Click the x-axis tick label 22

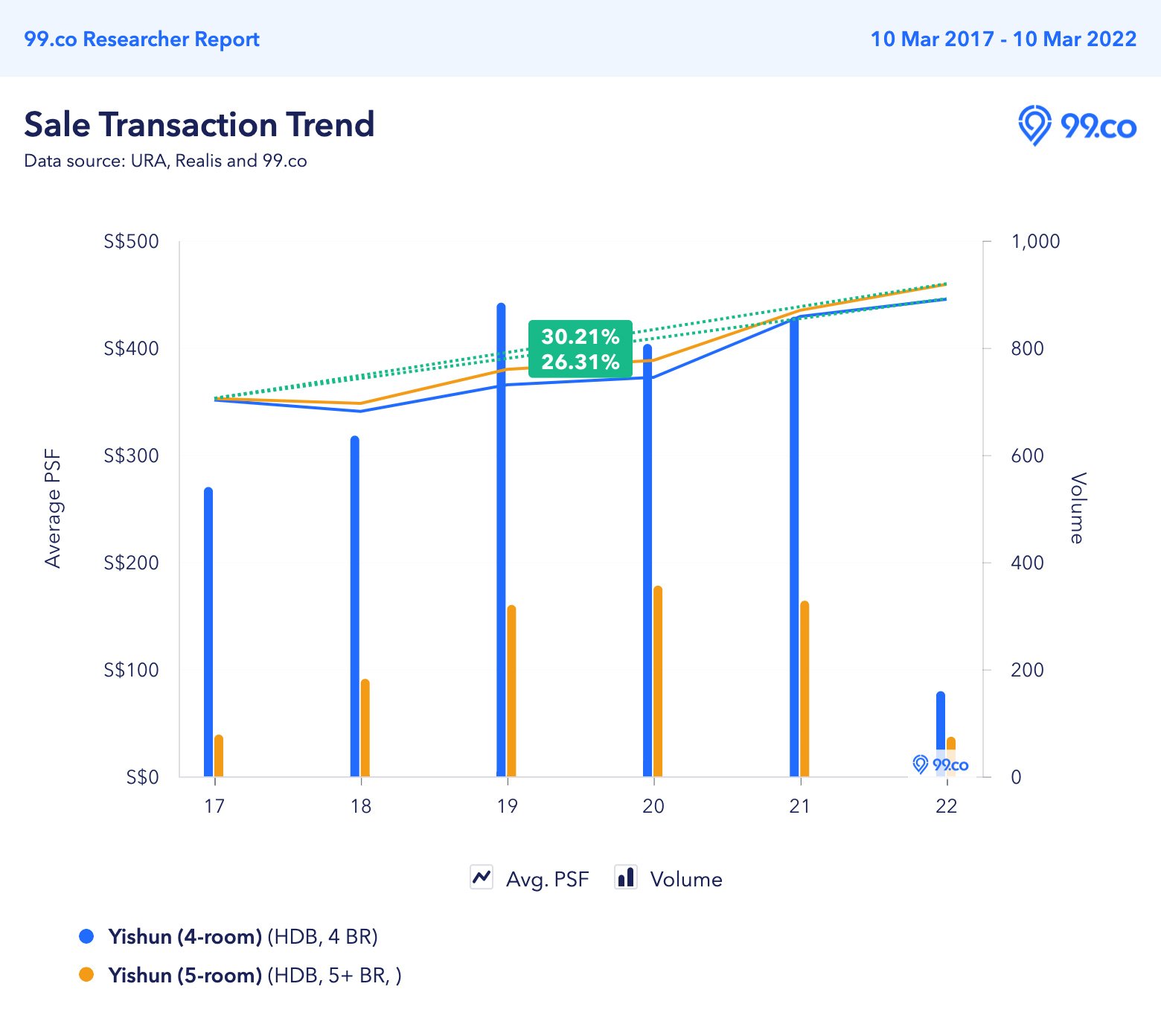(946, 806)
